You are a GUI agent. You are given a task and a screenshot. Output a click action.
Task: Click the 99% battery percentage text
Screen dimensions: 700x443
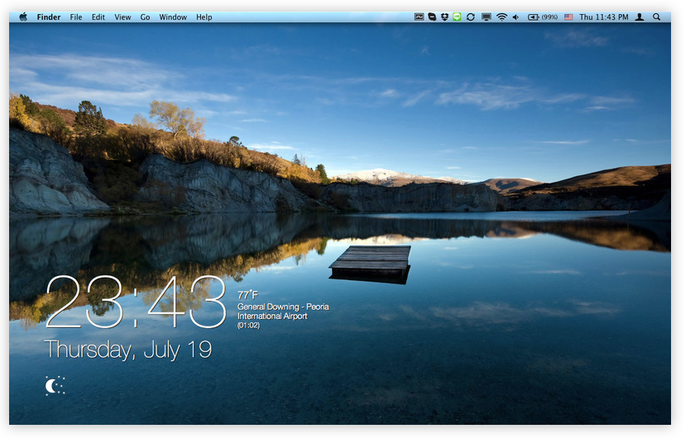[x=550, y=17]
